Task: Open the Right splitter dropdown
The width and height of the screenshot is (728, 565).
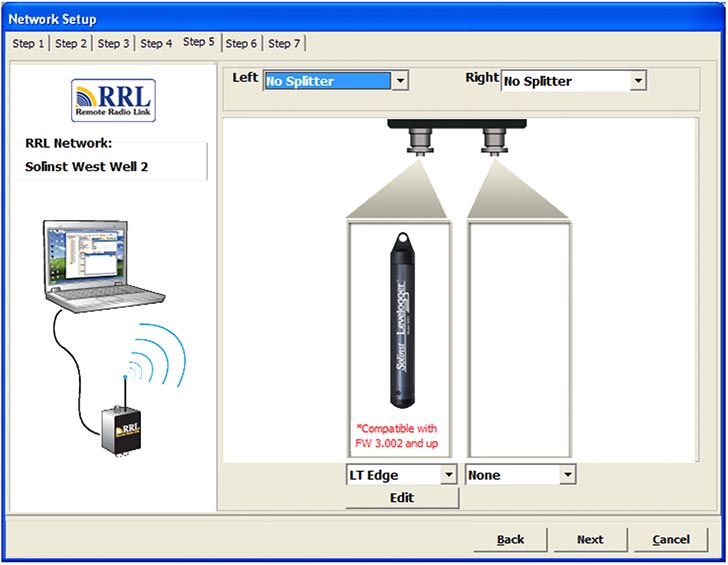Action: coord(638,81)
